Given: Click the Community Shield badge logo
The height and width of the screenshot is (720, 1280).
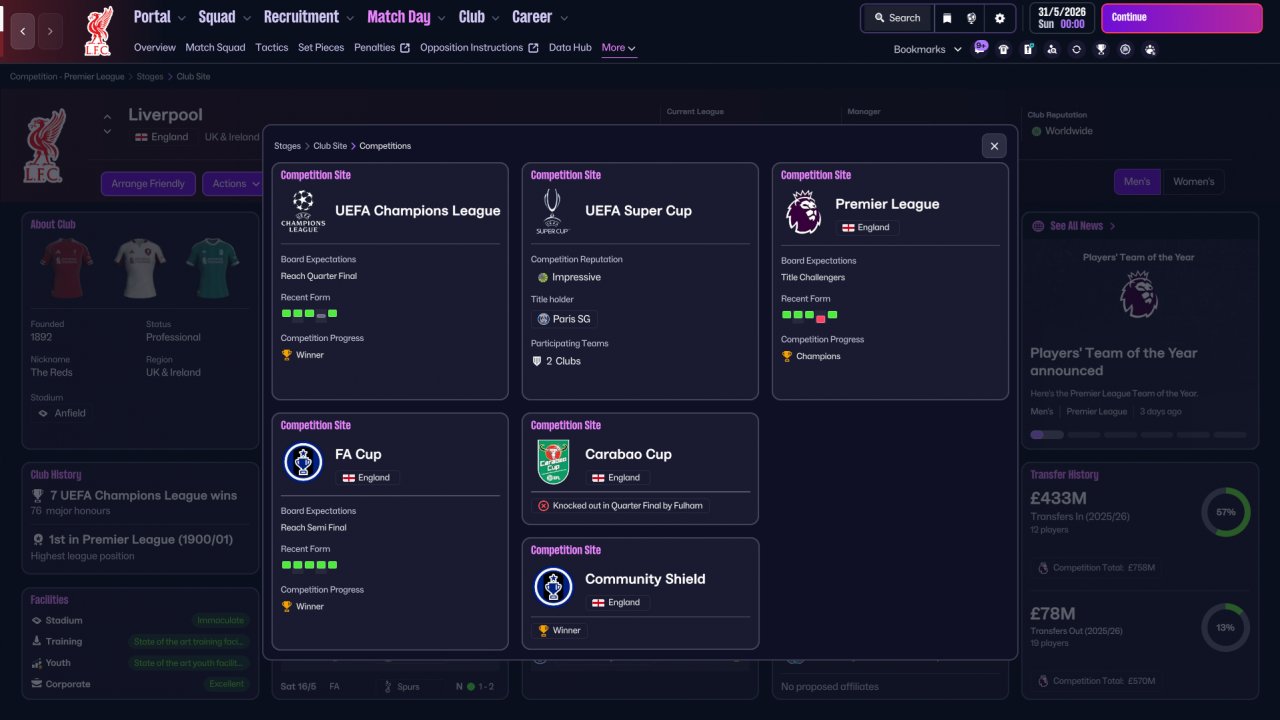Looking at the screenshot, I should click(553, 587).
